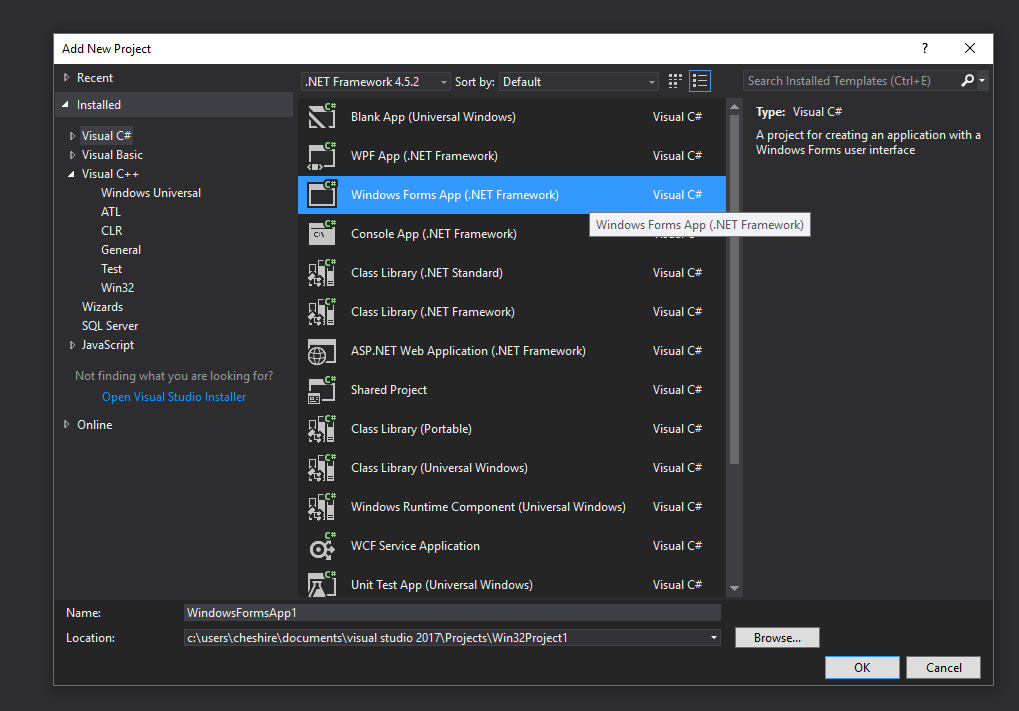Click the Windows Runtime Component icon
This screenshot has width=1019, height=711.
point(321,506)
